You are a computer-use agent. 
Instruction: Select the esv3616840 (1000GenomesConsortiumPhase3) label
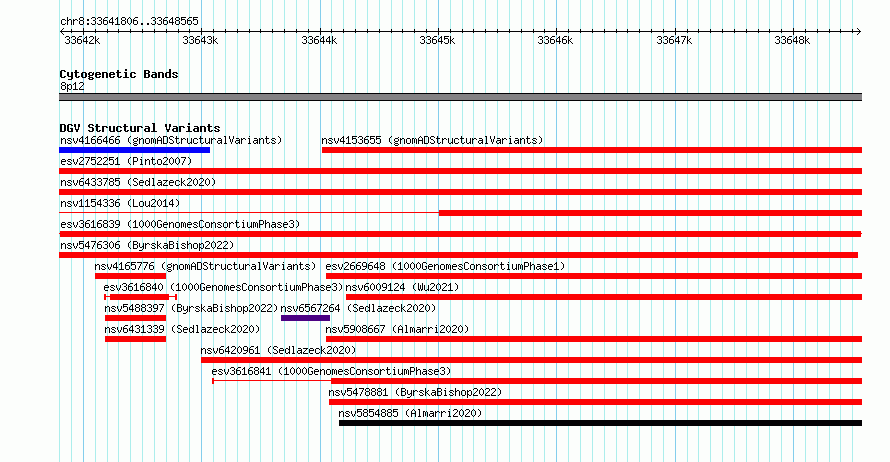click(x=223, y=287)
